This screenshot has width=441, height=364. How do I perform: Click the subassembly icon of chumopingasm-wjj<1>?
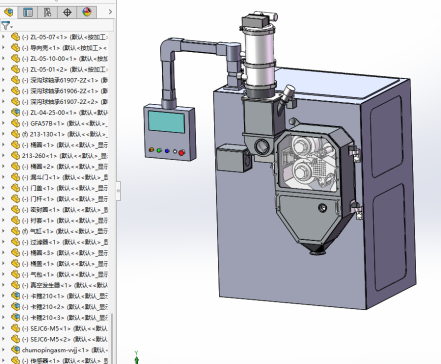tap(15, 350)
